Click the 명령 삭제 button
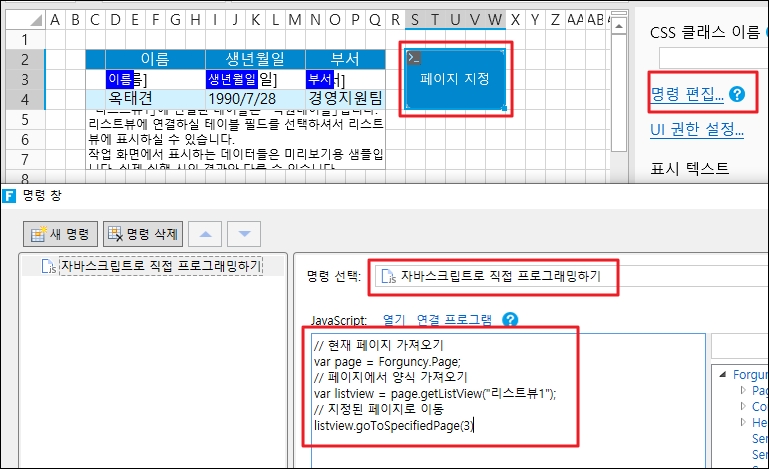 (142, 234)
